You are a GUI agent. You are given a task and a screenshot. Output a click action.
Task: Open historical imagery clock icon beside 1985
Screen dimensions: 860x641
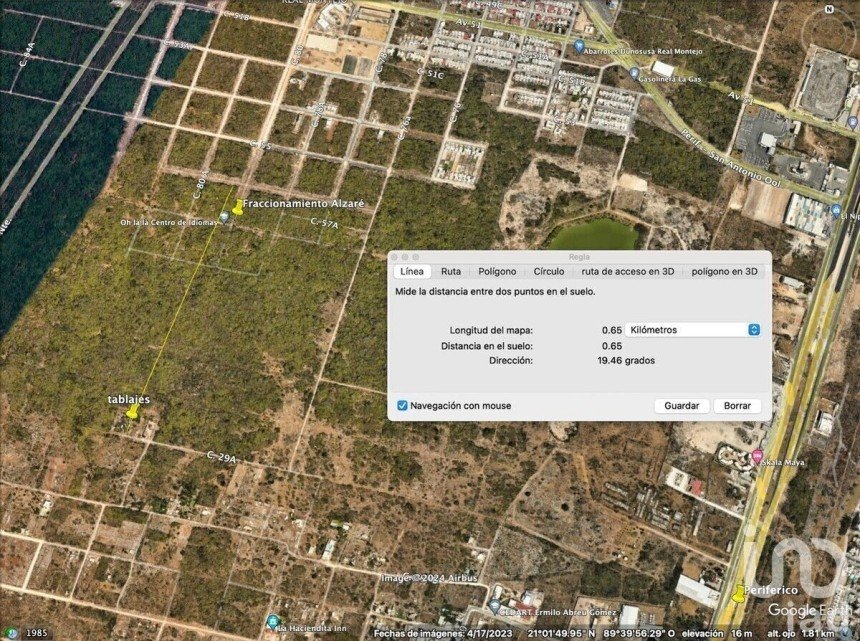[12, 633]
